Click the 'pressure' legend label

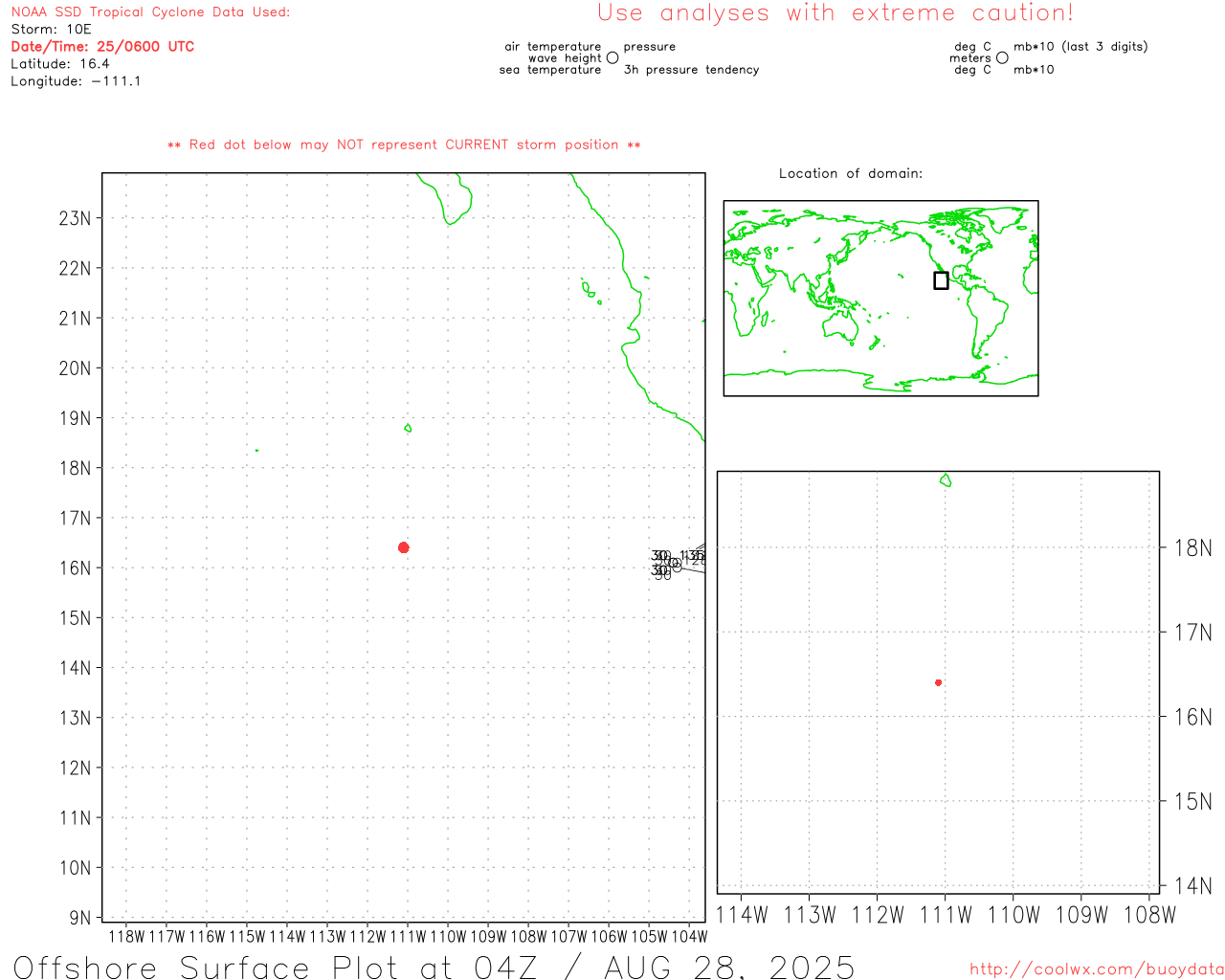coord(650,47)
